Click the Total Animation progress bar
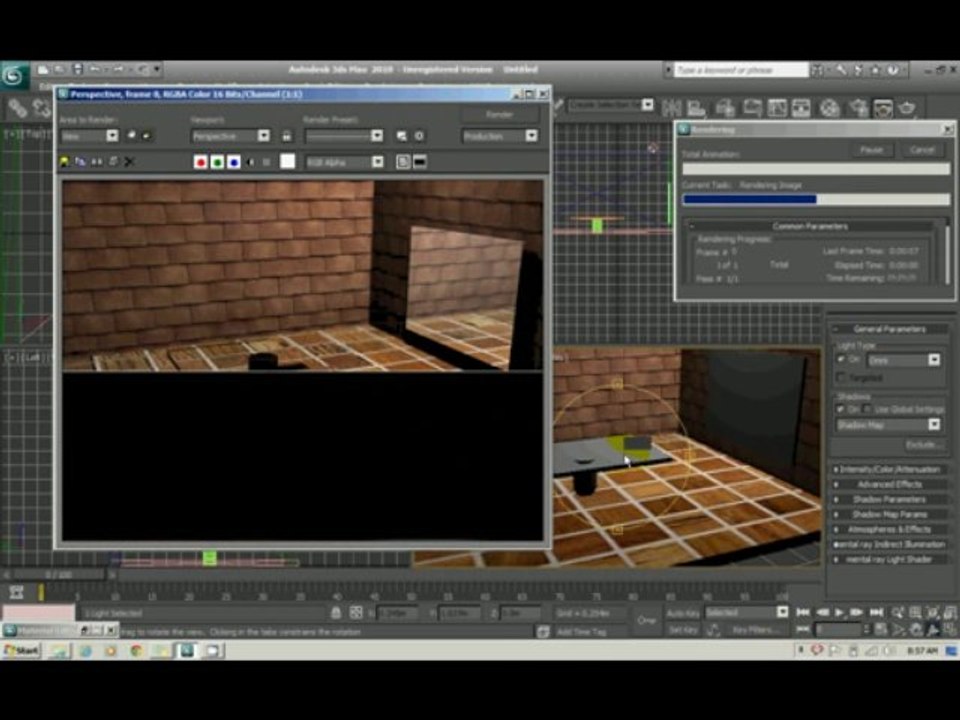Screen dimensions: 960x720 pyautogui.click(x=816, y=168)
